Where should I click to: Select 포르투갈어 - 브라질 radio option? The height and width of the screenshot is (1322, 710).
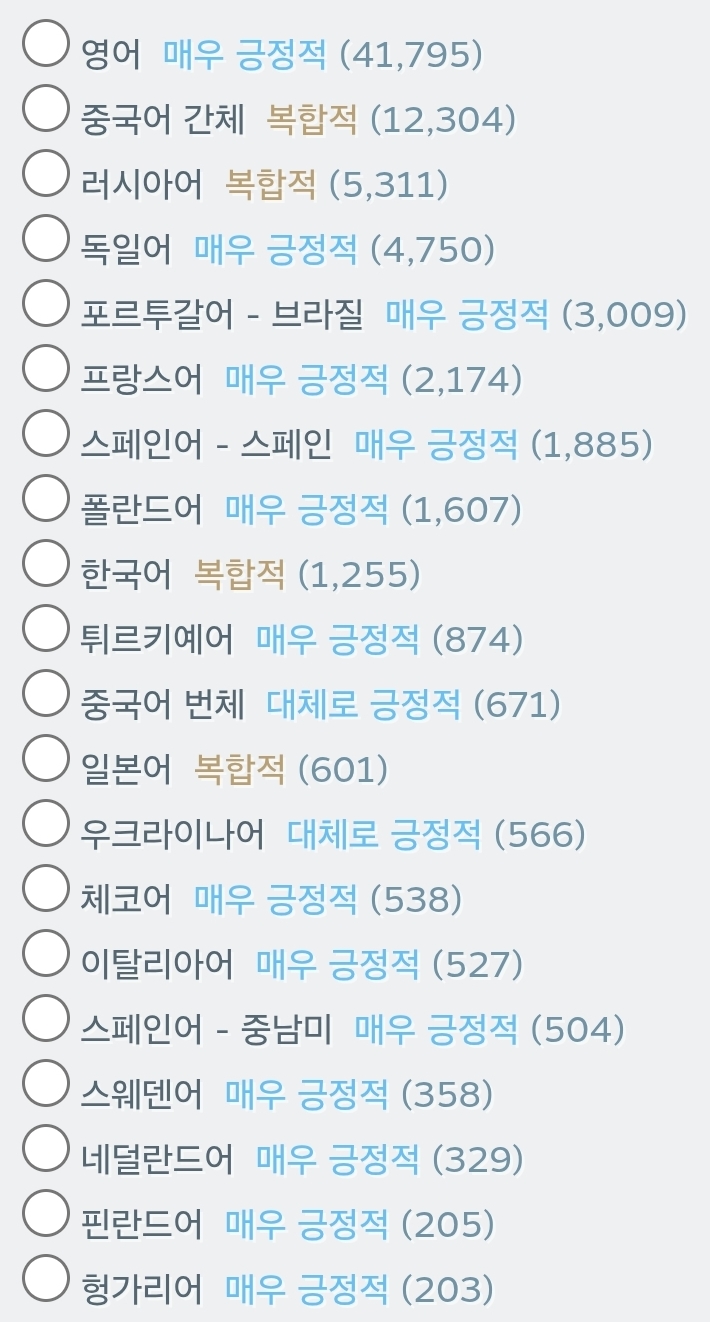45,303
